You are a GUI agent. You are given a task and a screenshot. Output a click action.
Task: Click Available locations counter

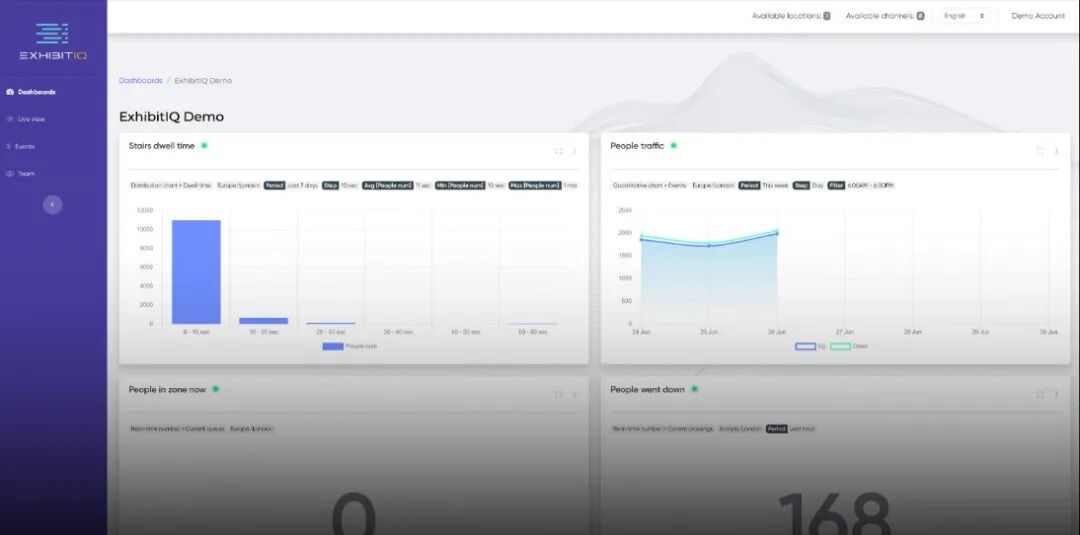[791, 16]
